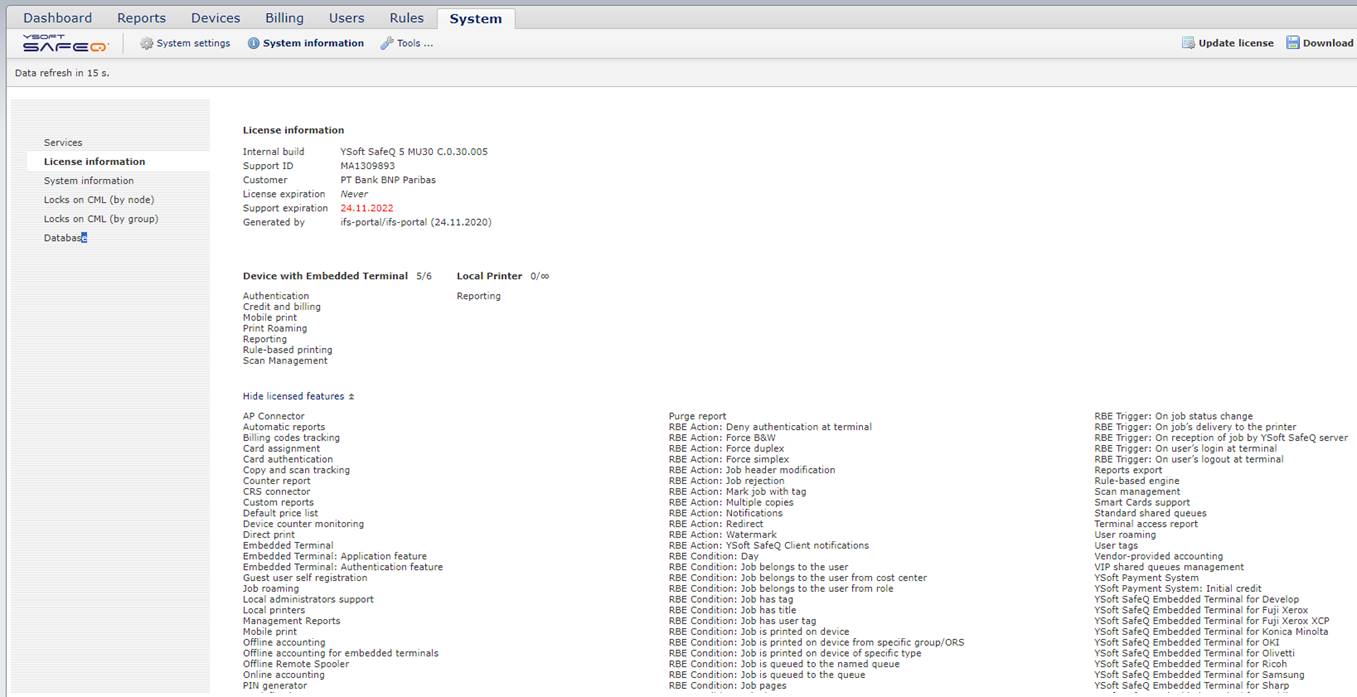Open Services in the sidebar
The width and height of the screenshot is (1357, 697).
[x=63, y=143]
